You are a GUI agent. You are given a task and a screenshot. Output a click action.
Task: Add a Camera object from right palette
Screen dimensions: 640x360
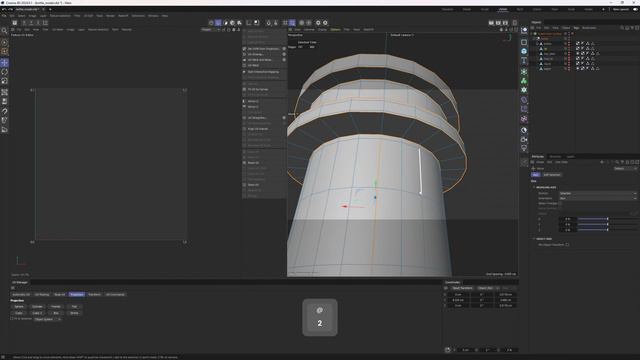[x=524, y=139]
